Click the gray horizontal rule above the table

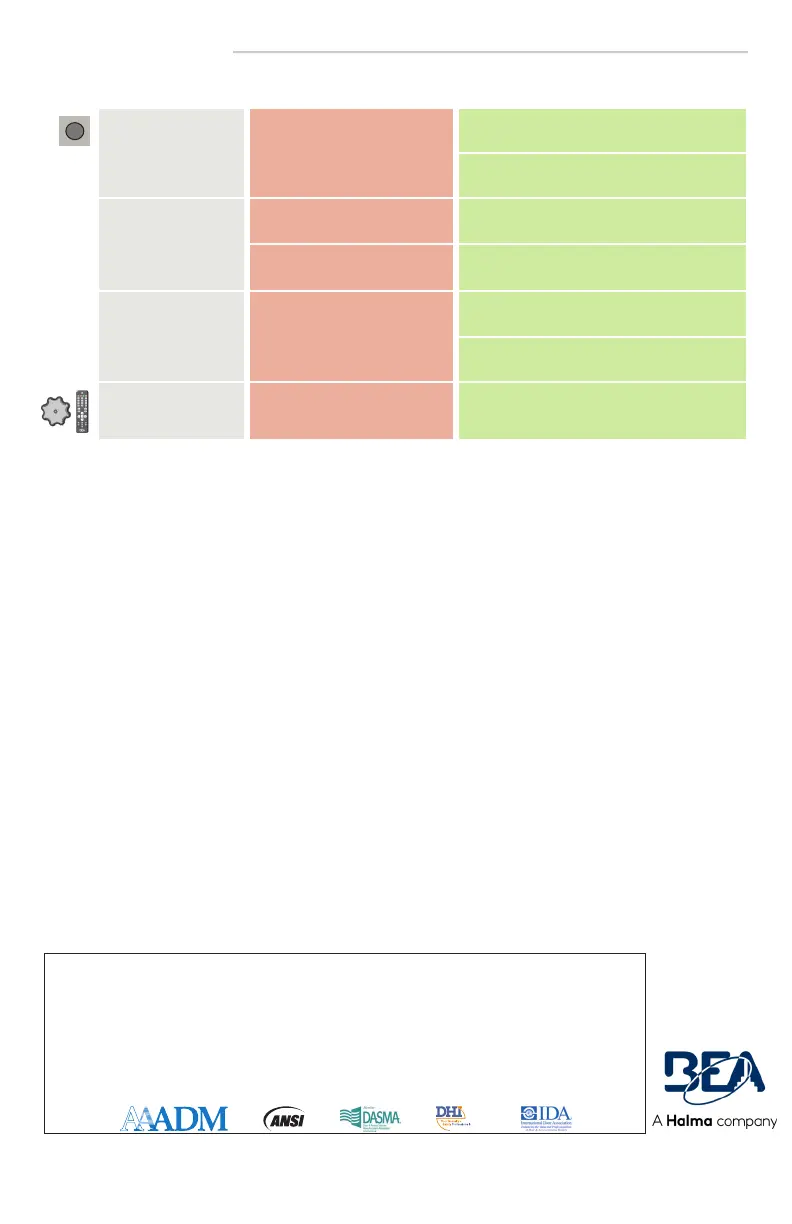pyautogui.click(x=490, y=51)
